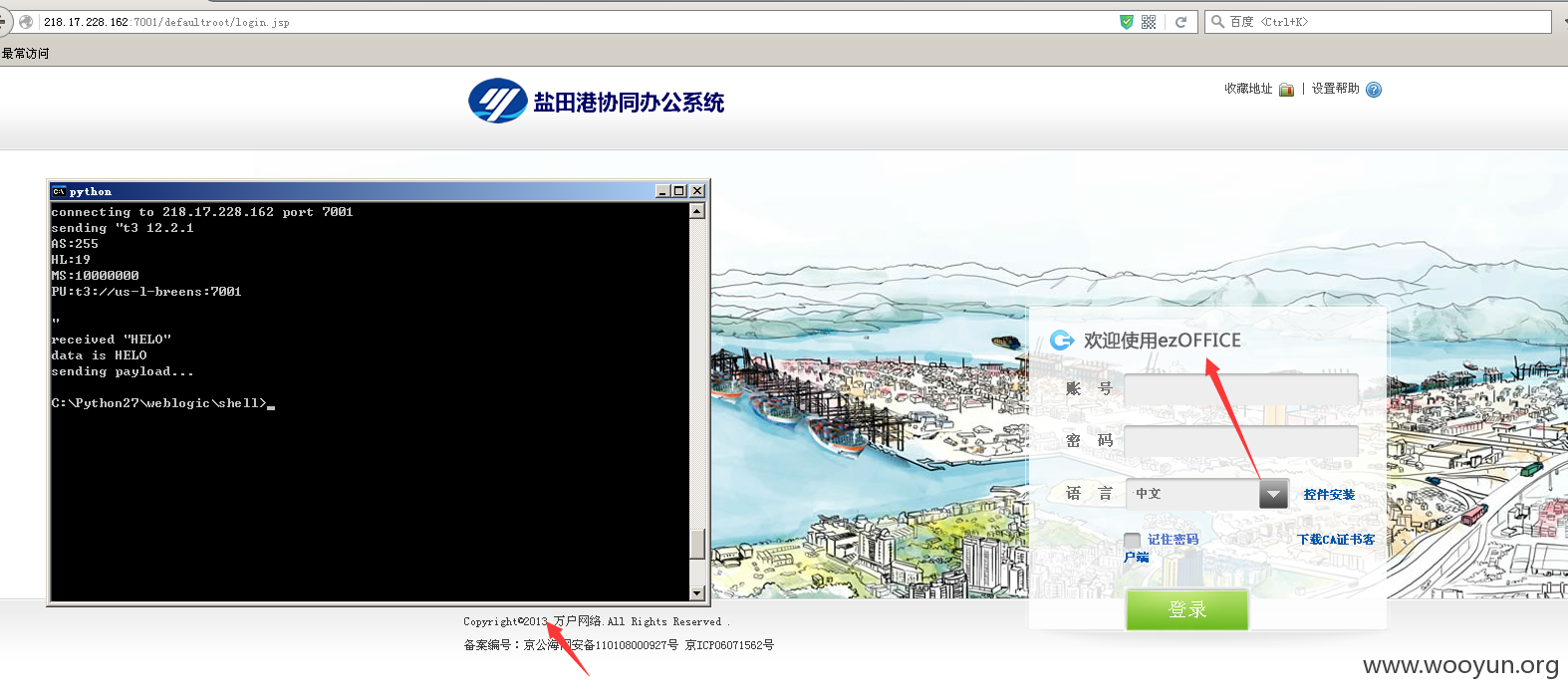1568x694 pixels.
Task: Click the 账号 input field
Action: pyautogui.click(x=1241, y=389)
